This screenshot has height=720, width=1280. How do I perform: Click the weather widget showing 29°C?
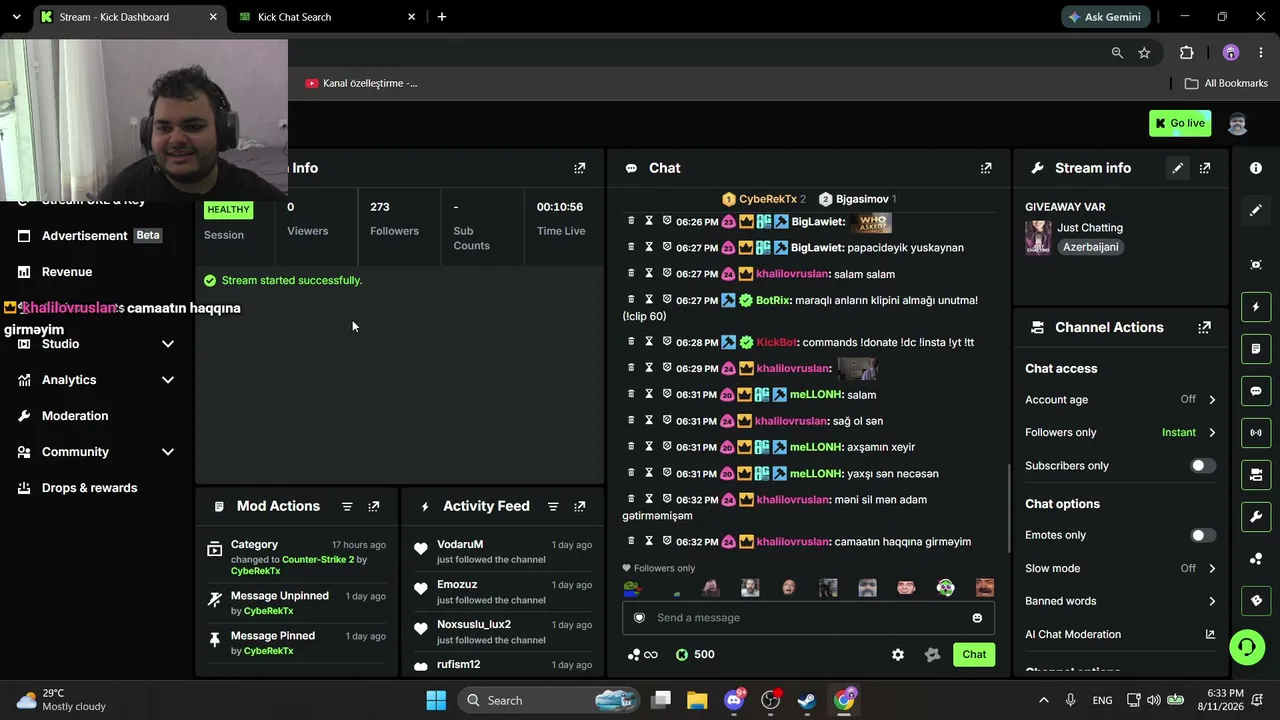pyautogui.click(x=62, y=700)
